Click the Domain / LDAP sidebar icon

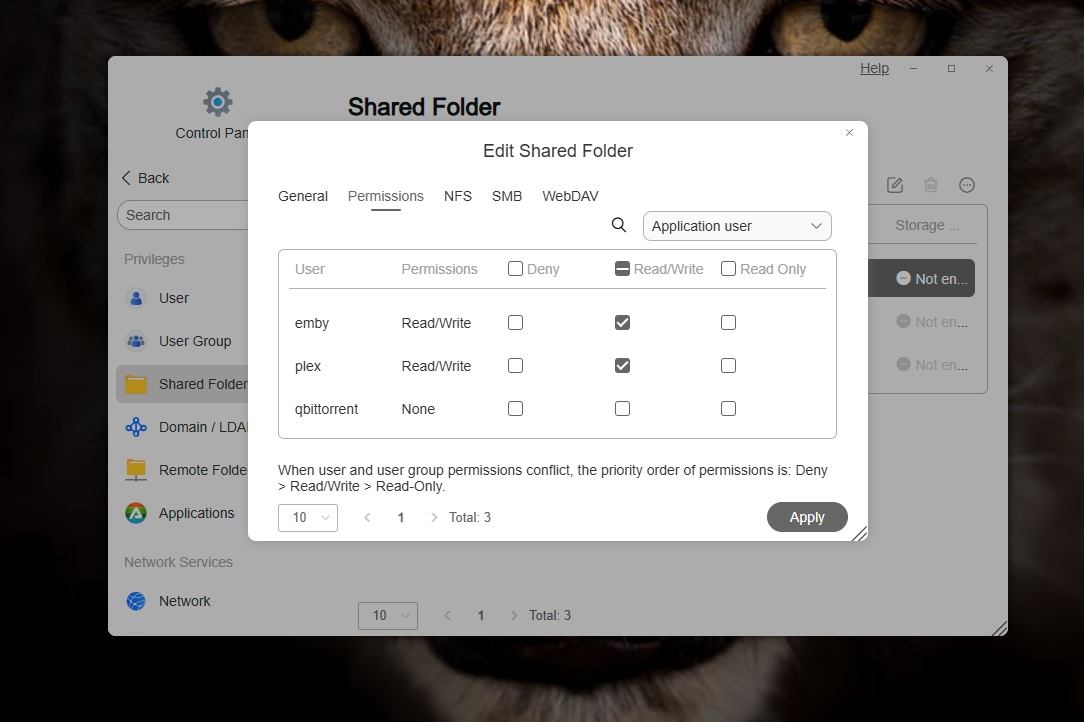click(136, 427)
